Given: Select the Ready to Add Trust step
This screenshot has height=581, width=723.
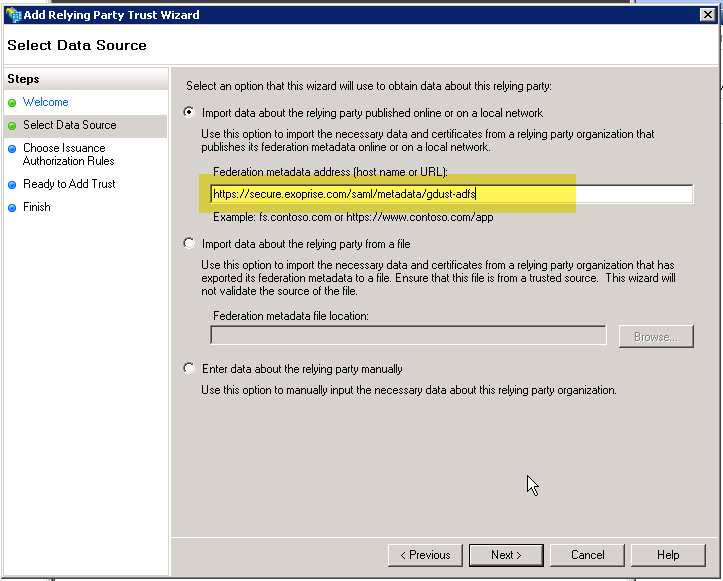Looking at the screenshot, I should coord(69,184).
